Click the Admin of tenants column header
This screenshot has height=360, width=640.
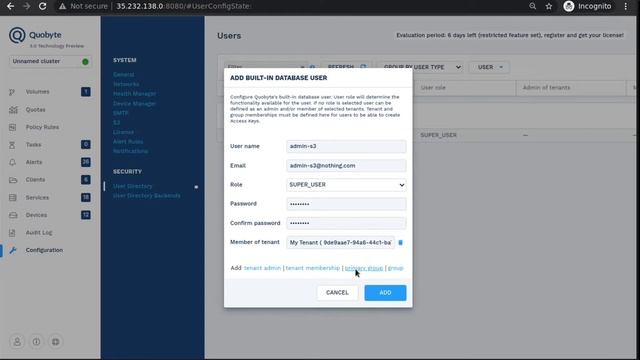point(547,88)
